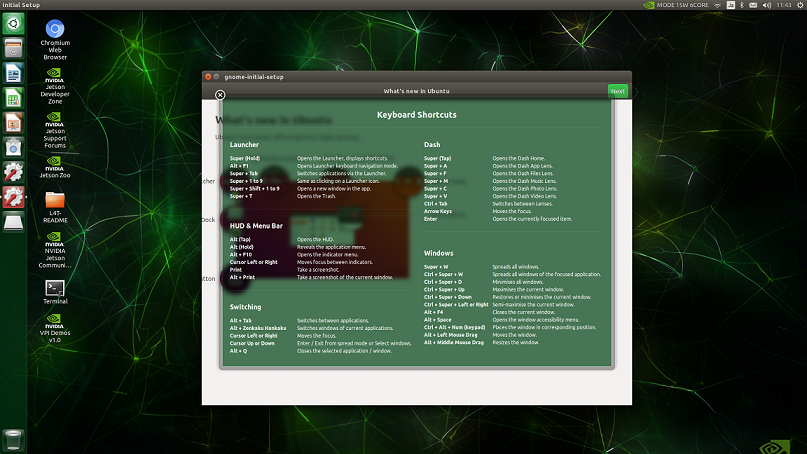Viewport: 807px width, 454px height.
Task: Open System Settings wrench icon in launcher
Action: click(x=13, y=172)
